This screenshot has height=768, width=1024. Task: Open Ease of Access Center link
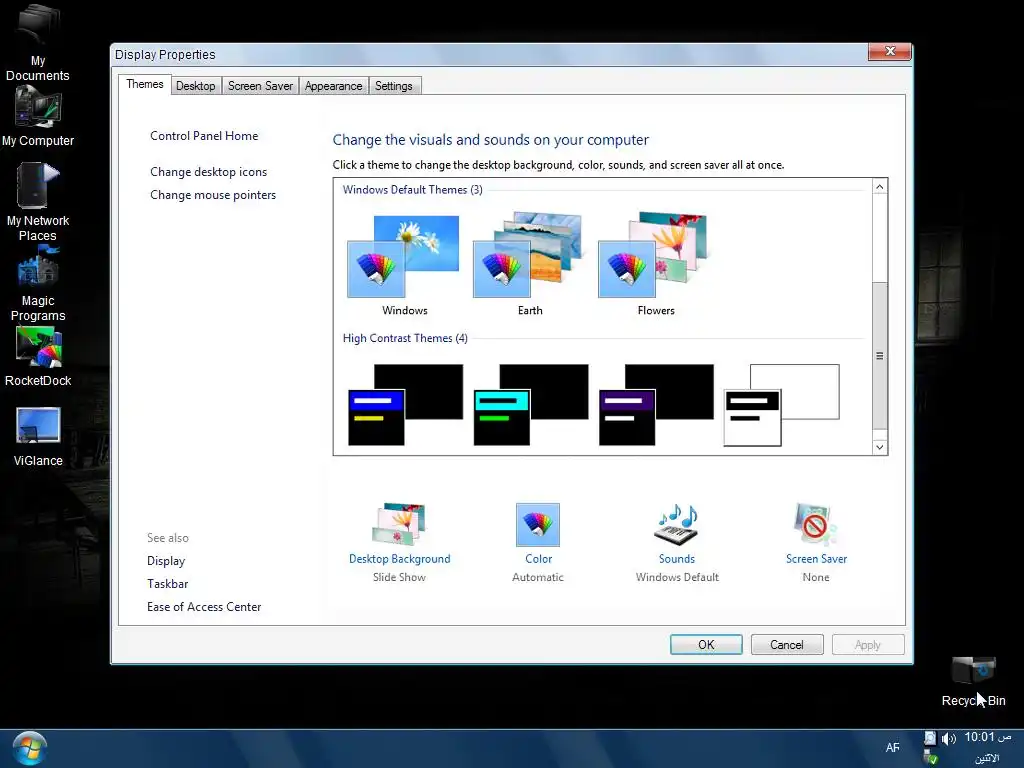[x=204, y=607]
